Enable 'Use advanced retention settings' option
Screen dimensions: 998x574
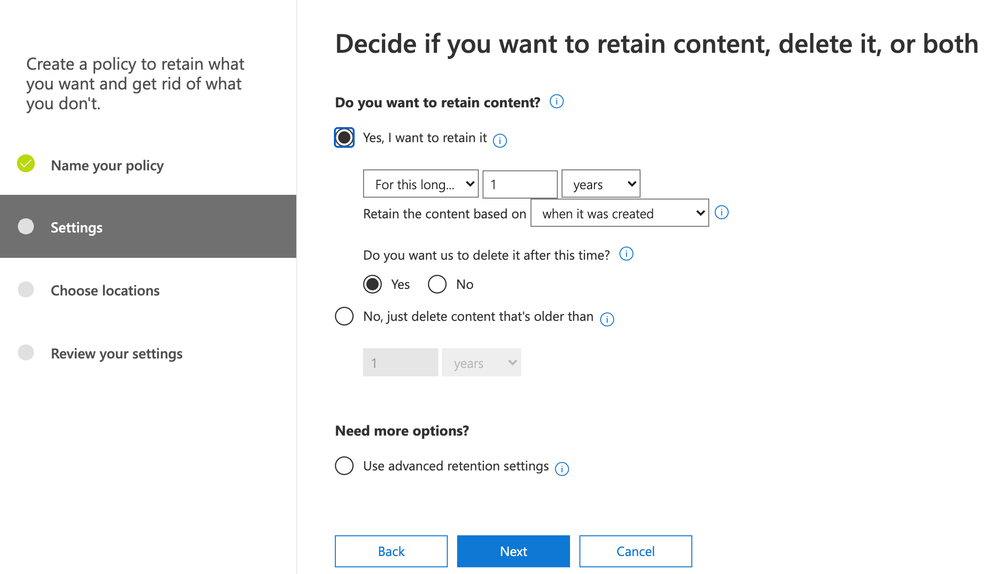point(344,466)
